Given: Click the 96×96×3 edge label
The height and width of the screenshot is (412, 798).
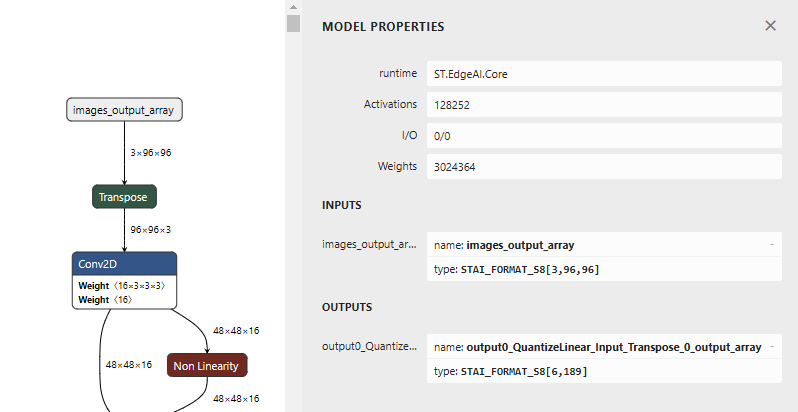Looking at the screenshot, I should [151, 230].
